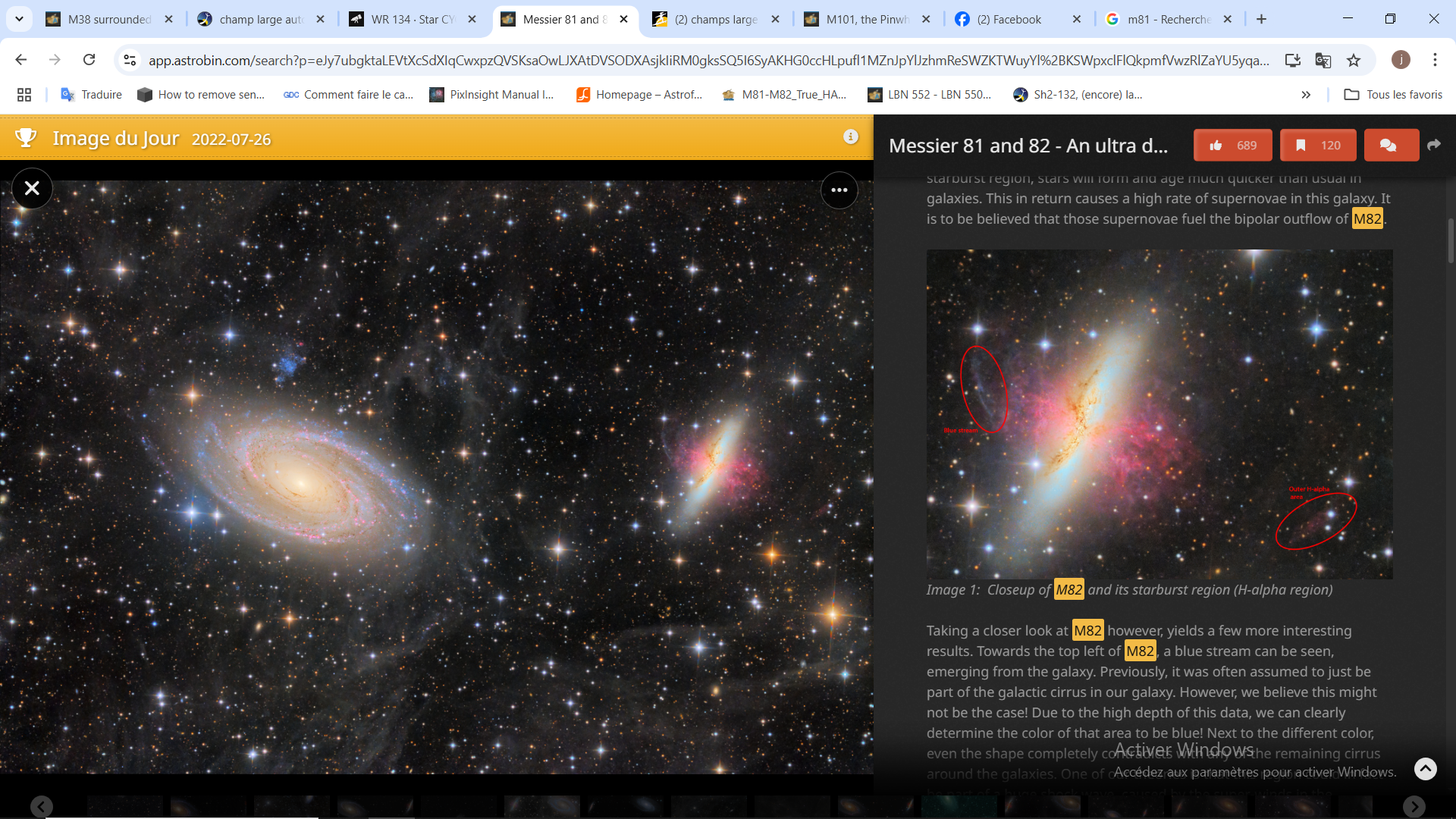The image size is (1456, 819).
Task: Click the M82 closeup annotated image
Action: [1159, 414]
